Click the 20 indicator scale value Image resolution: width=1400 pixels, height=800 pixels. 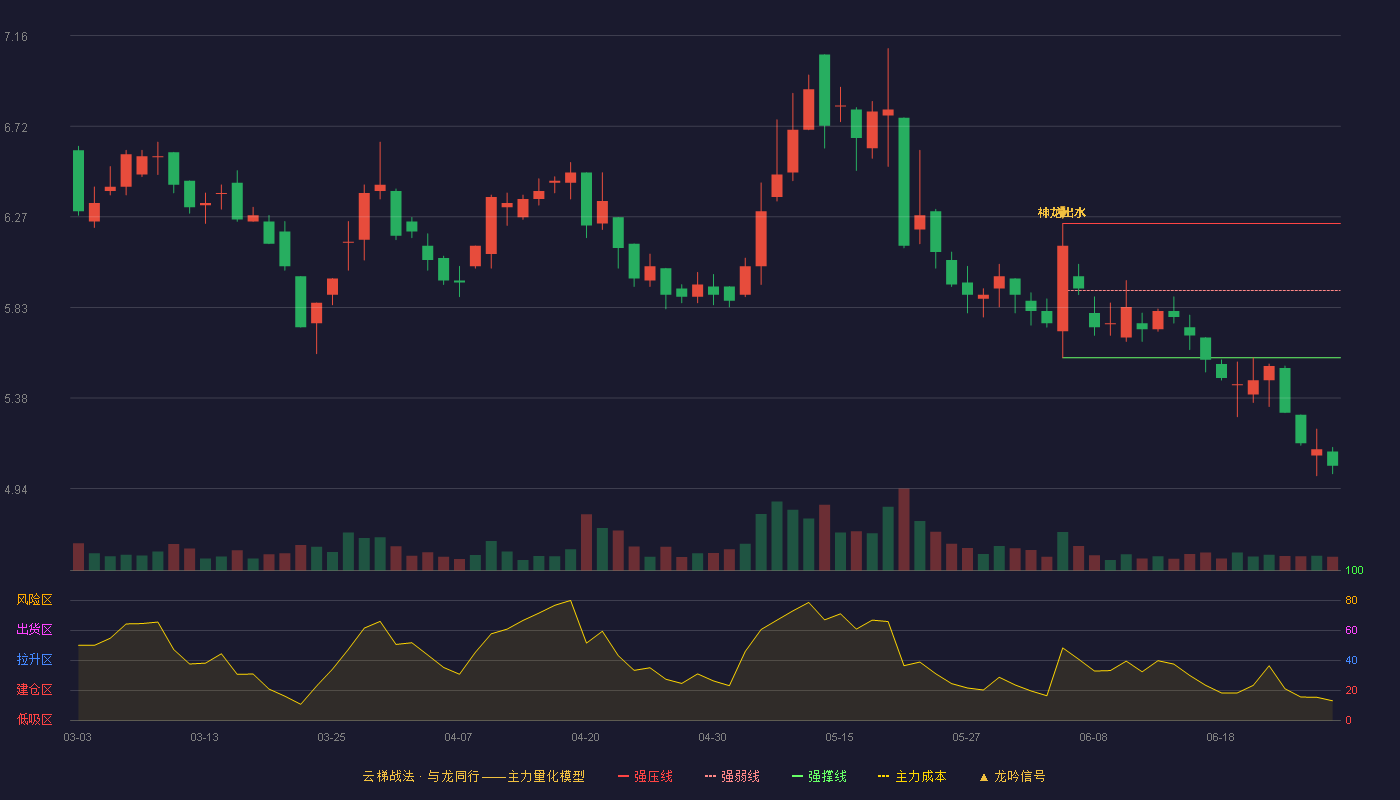(1351, 690)
